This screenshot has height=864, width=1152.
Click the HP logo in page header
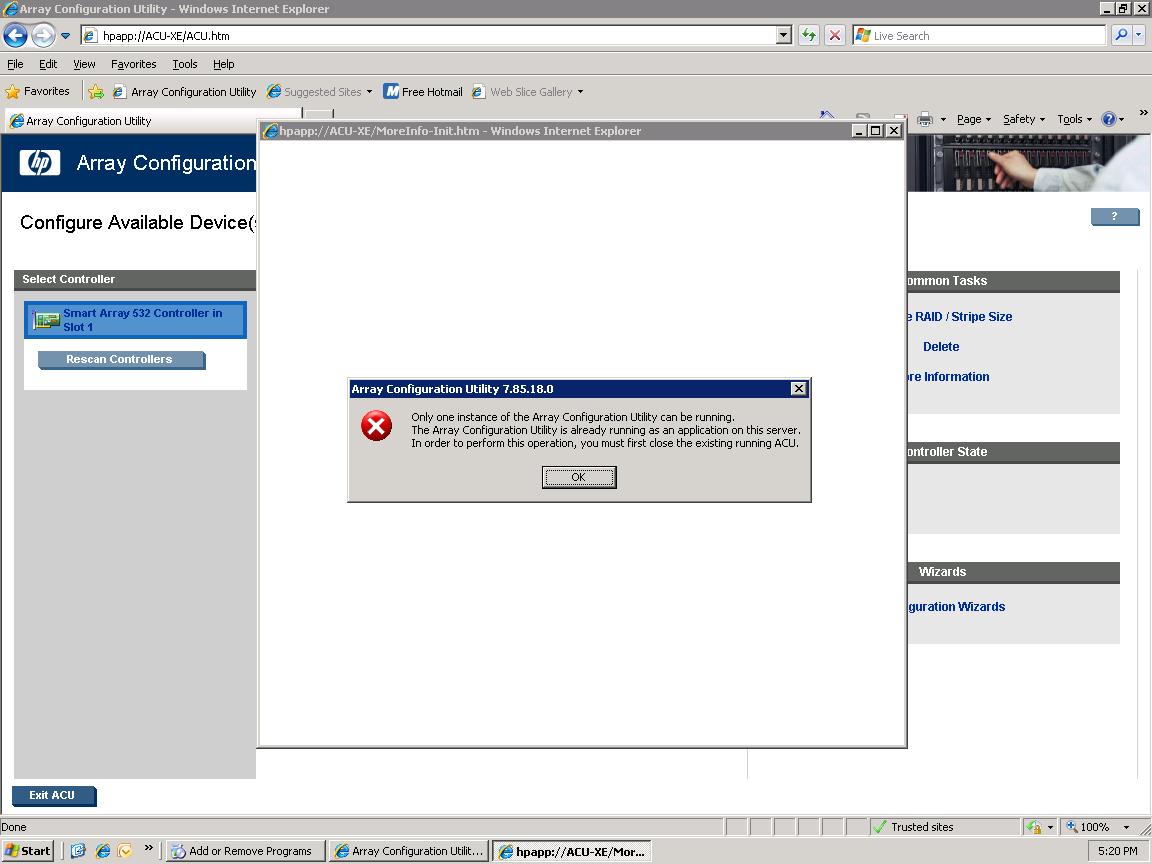tap(40, 162)
